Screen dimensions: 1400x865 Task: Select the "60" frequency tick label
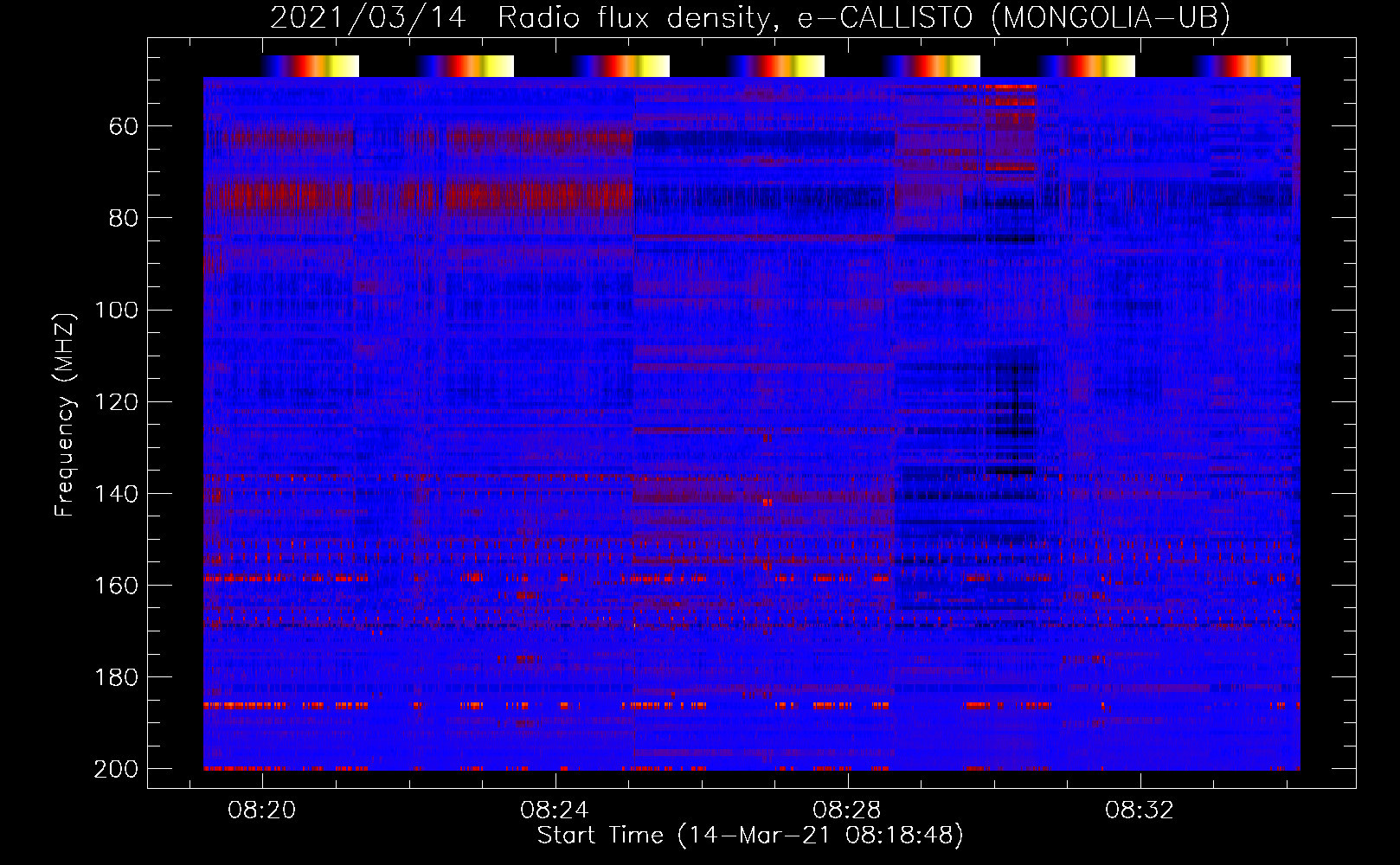[124, 126]
